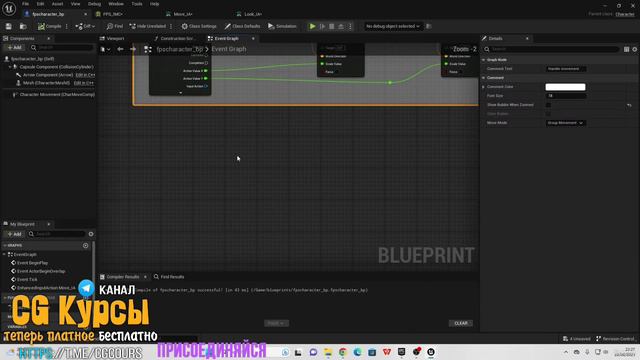
Task: Clear the compiler results with CLEAR
Action: pos(461,323)
